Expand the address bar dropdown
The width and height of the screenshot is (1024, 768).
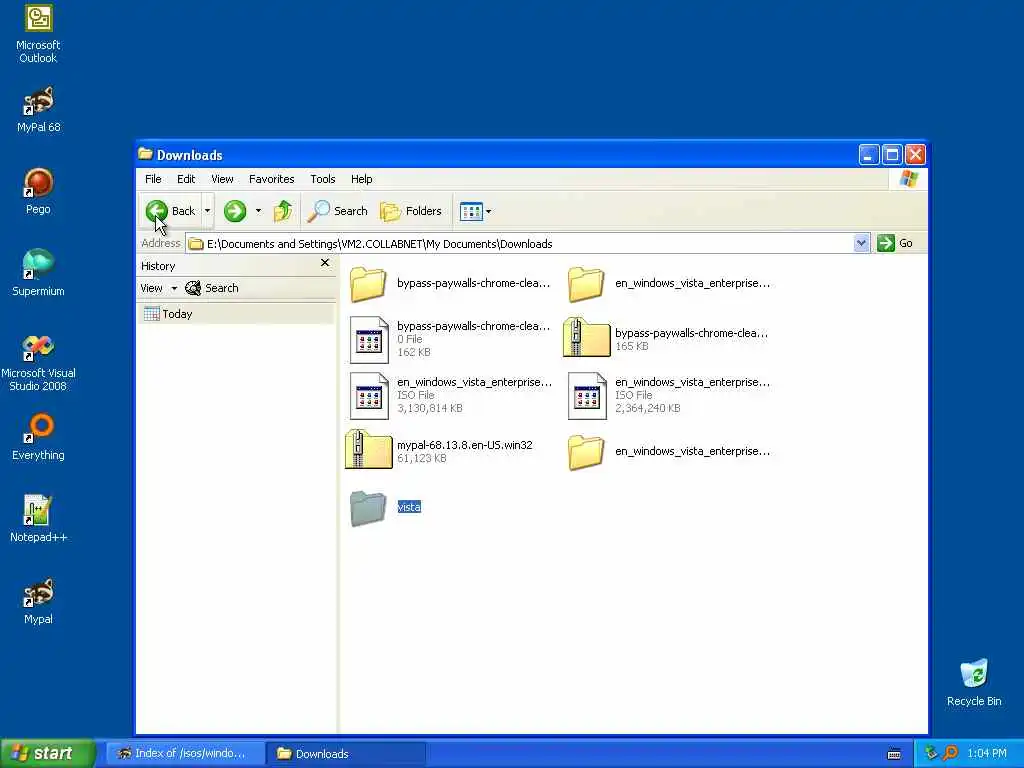[861, 243]
